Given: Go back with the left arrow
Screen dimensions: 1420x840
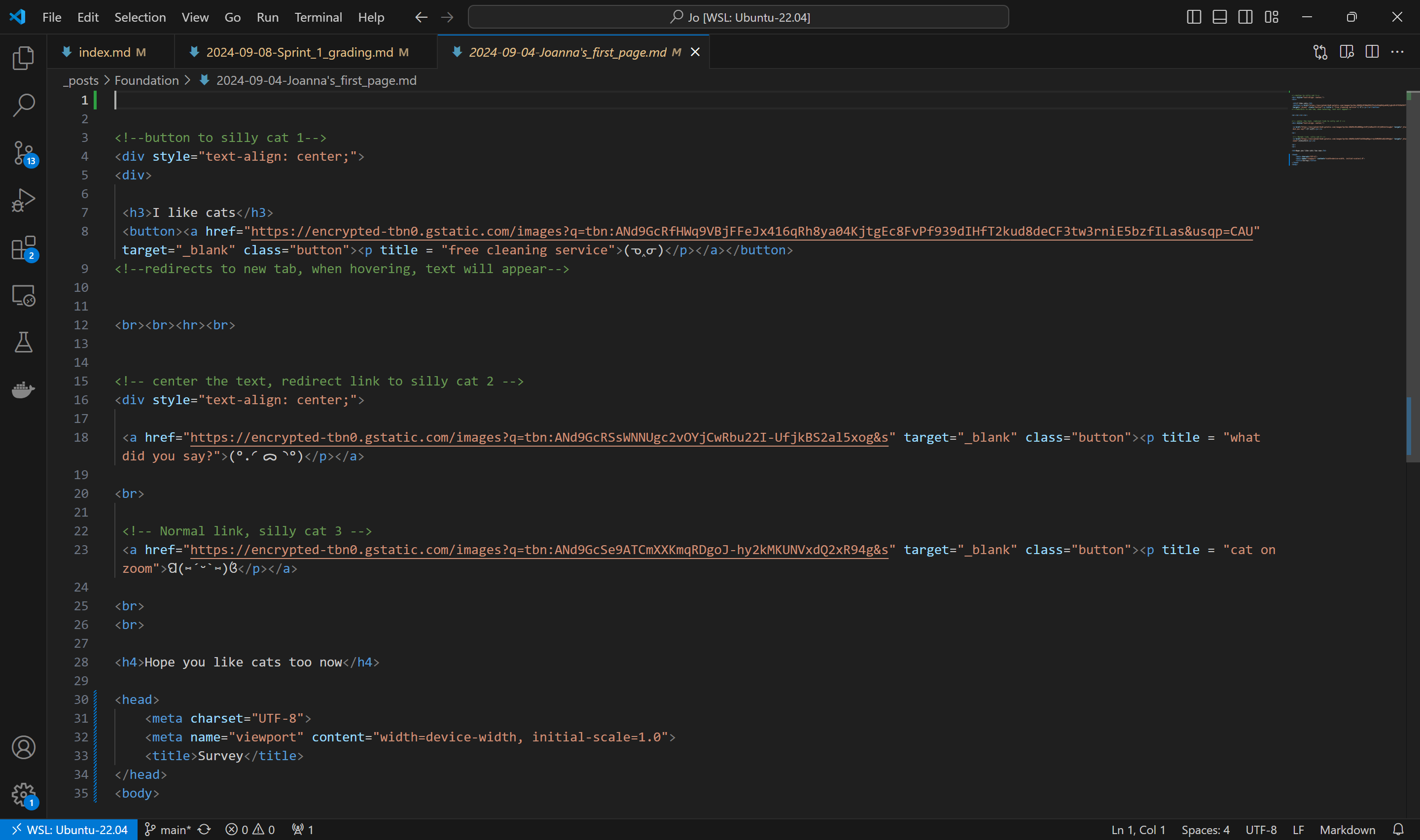Looking at the screenshot, I should [421, 17].
